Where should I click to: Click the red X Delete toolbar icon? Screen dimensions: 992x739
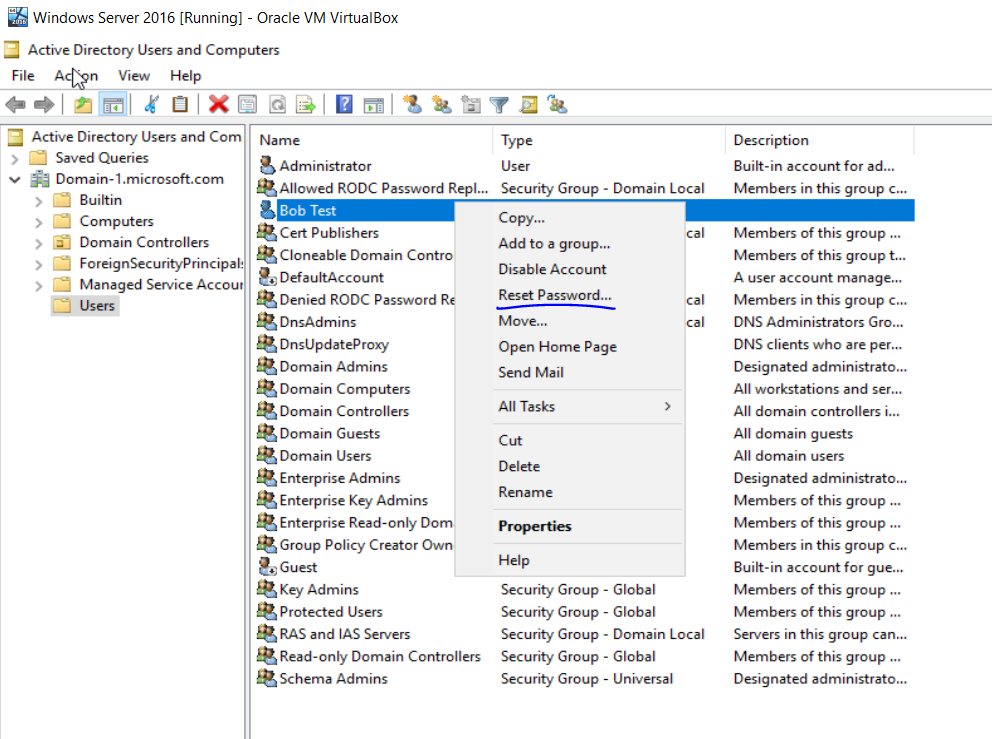(x=218, y=104)
